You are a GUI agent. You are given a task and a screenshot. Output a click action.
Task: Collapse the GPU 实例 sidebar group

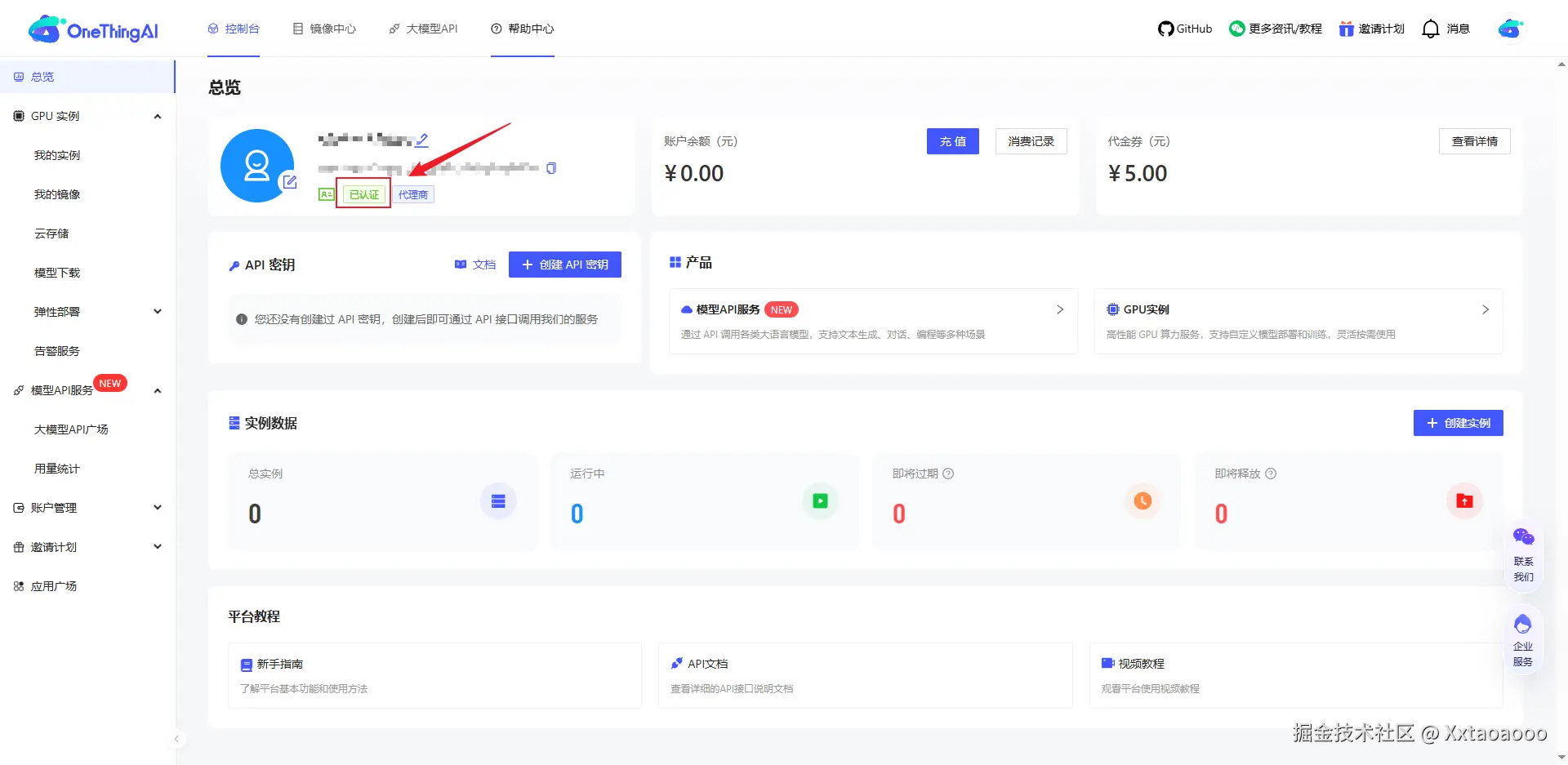click(158, 116)
